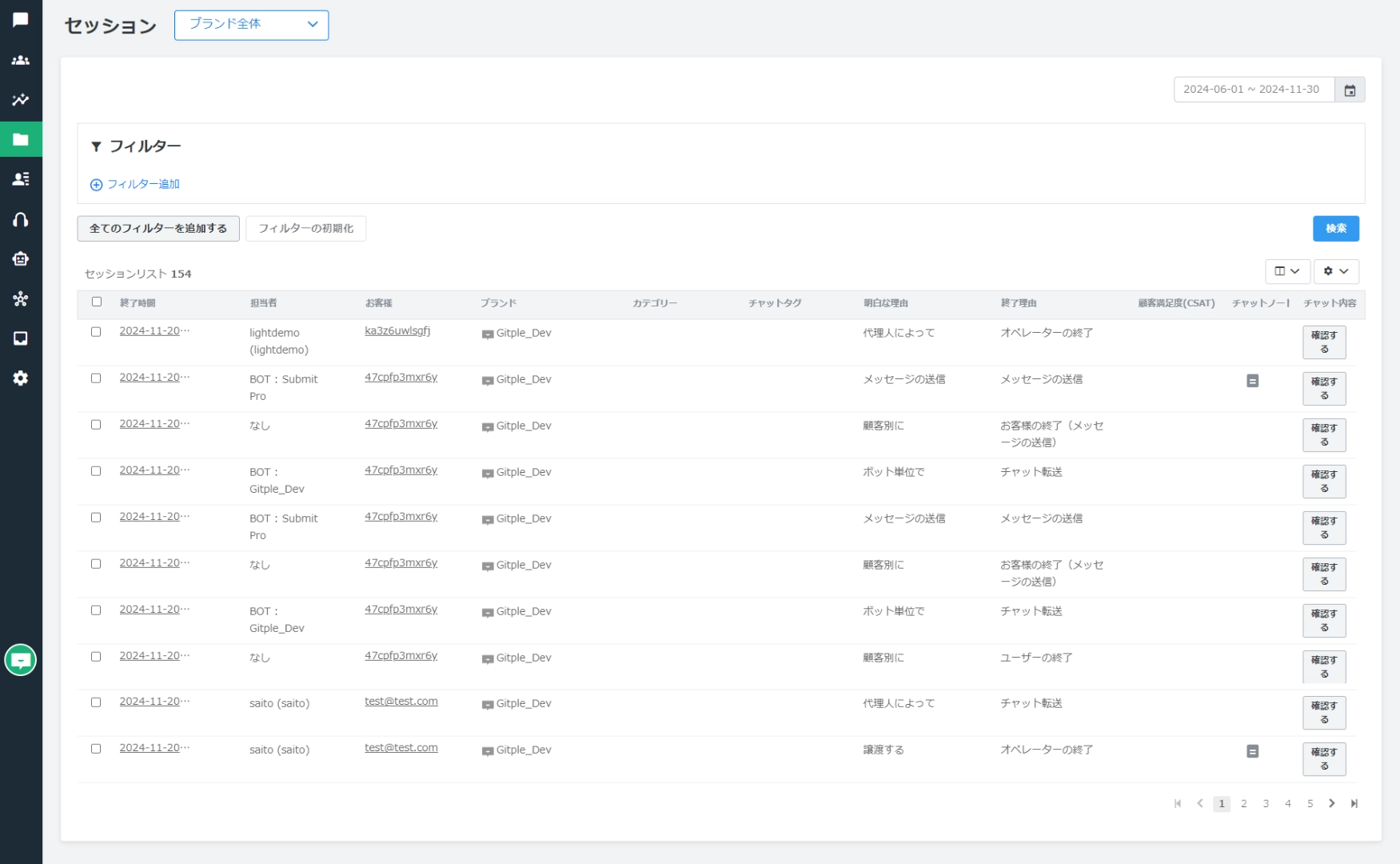This screenshot has width=1400, height=864.
Task: Click the plus icon to add filter
Action: pyautogui.click(x=96, y=185)
